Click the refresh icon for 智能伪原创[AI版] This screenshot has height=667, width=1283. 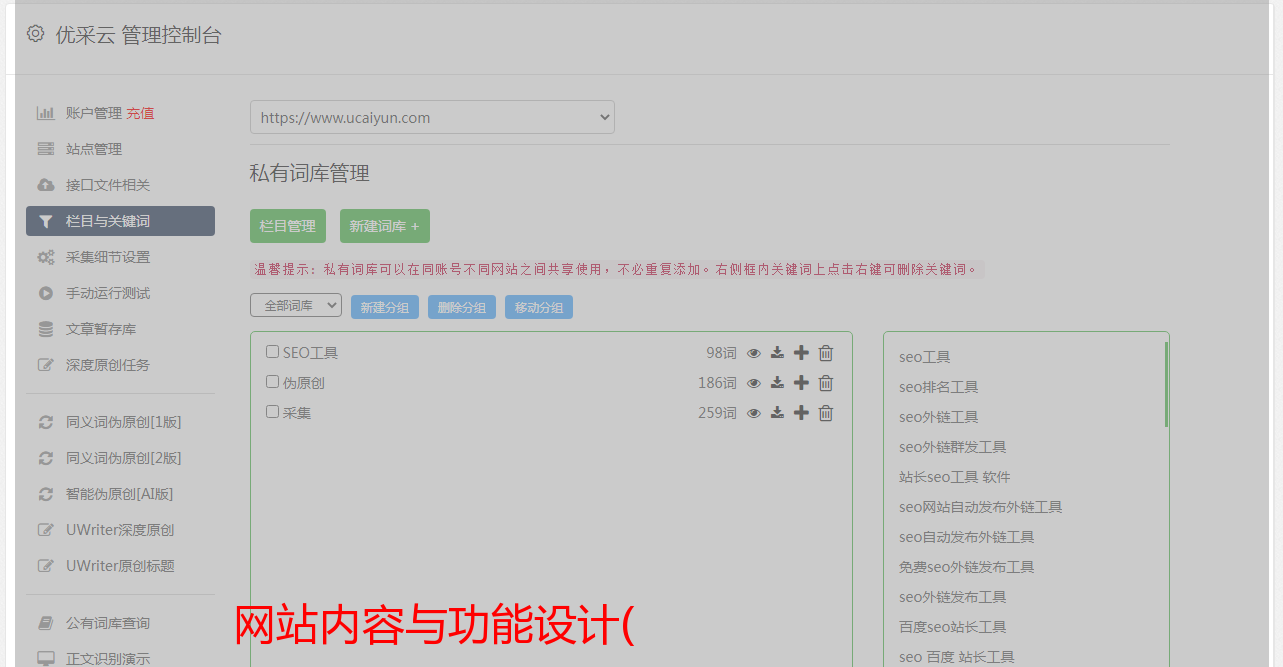pyautogui.click(x=45, y=494)
